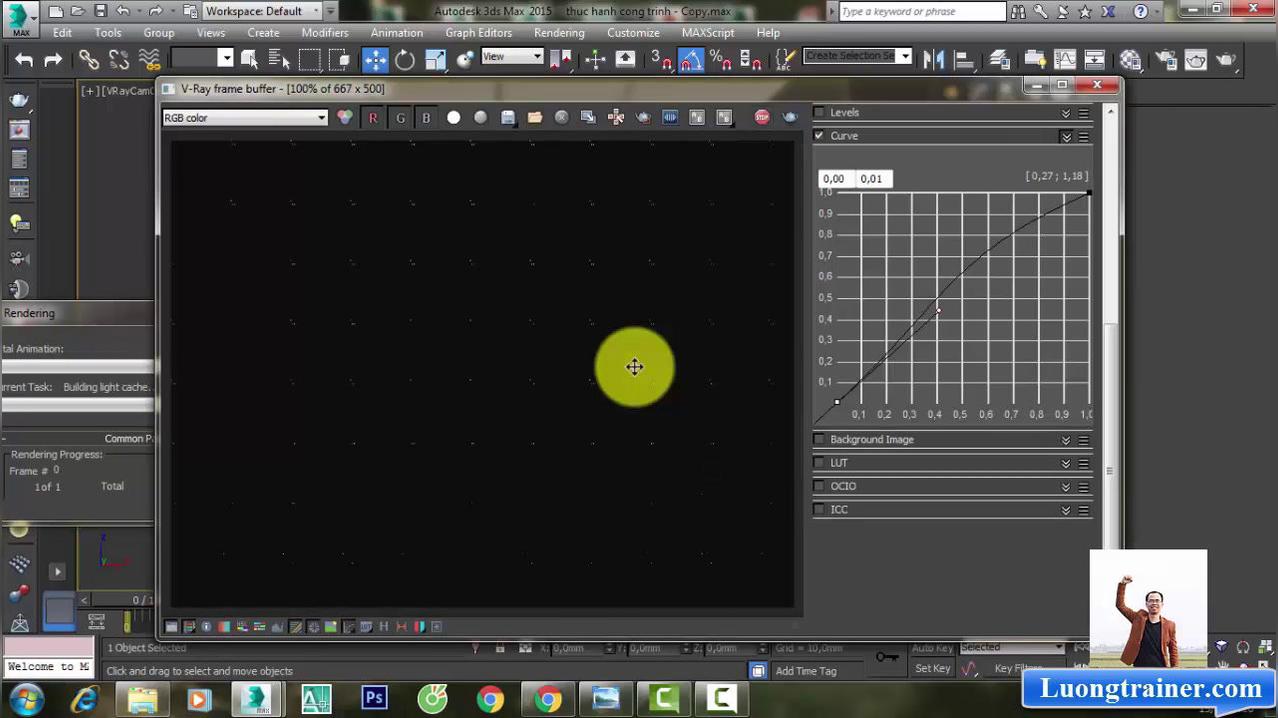Click the track mouse while rendering icon
The width and height of the screenshot is (1278, 718).
(616, 118)
